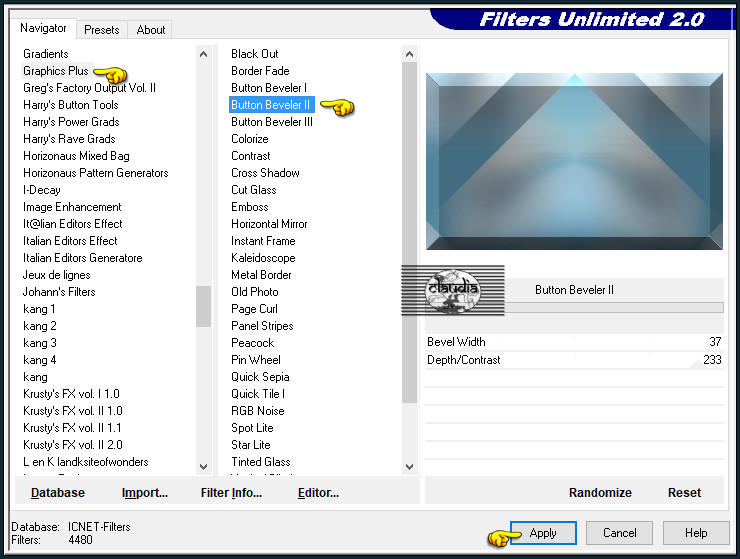Select the kang 4 category
Image resolution: width=740 pixels, height=559 pixels.
[40, 360]
